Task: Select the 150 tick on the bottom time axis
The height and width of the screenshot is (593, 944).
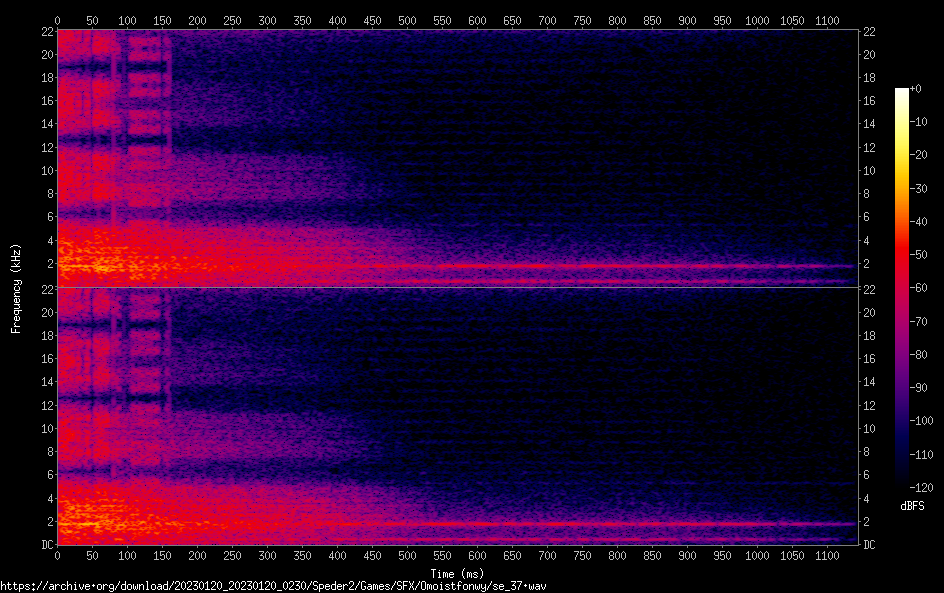Action: [162, 557]
